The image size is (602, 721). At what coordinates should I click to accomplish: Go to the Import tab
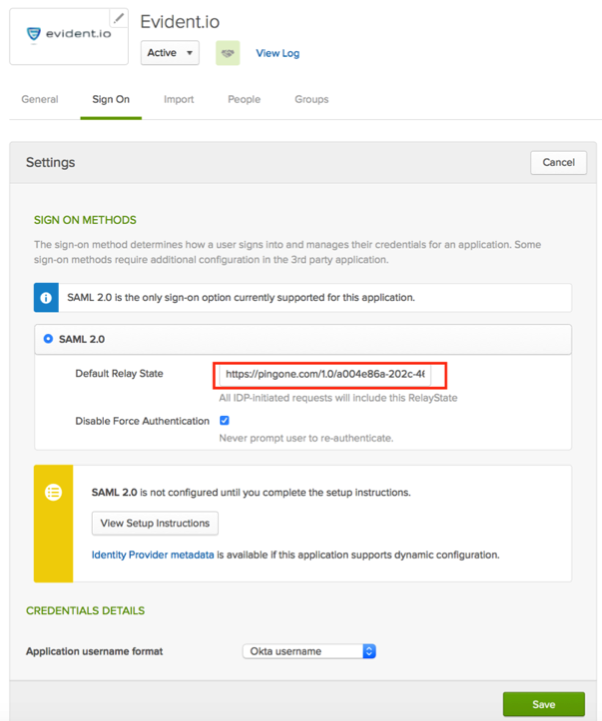(x=179, y=99)
